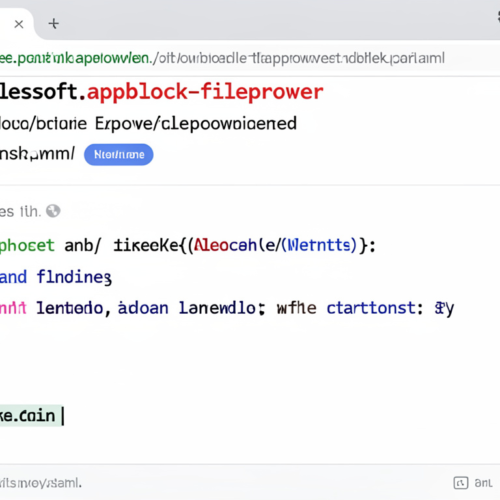Click the code line 'and flndine'

(x=56, y=277)
